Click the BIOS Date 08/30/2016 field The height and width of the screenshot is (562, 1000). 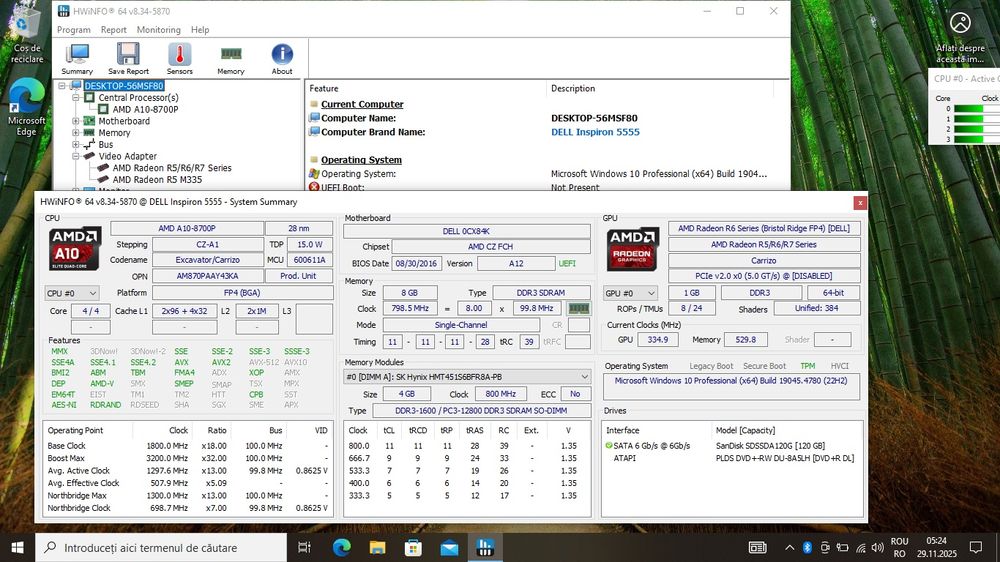point(416,263)
